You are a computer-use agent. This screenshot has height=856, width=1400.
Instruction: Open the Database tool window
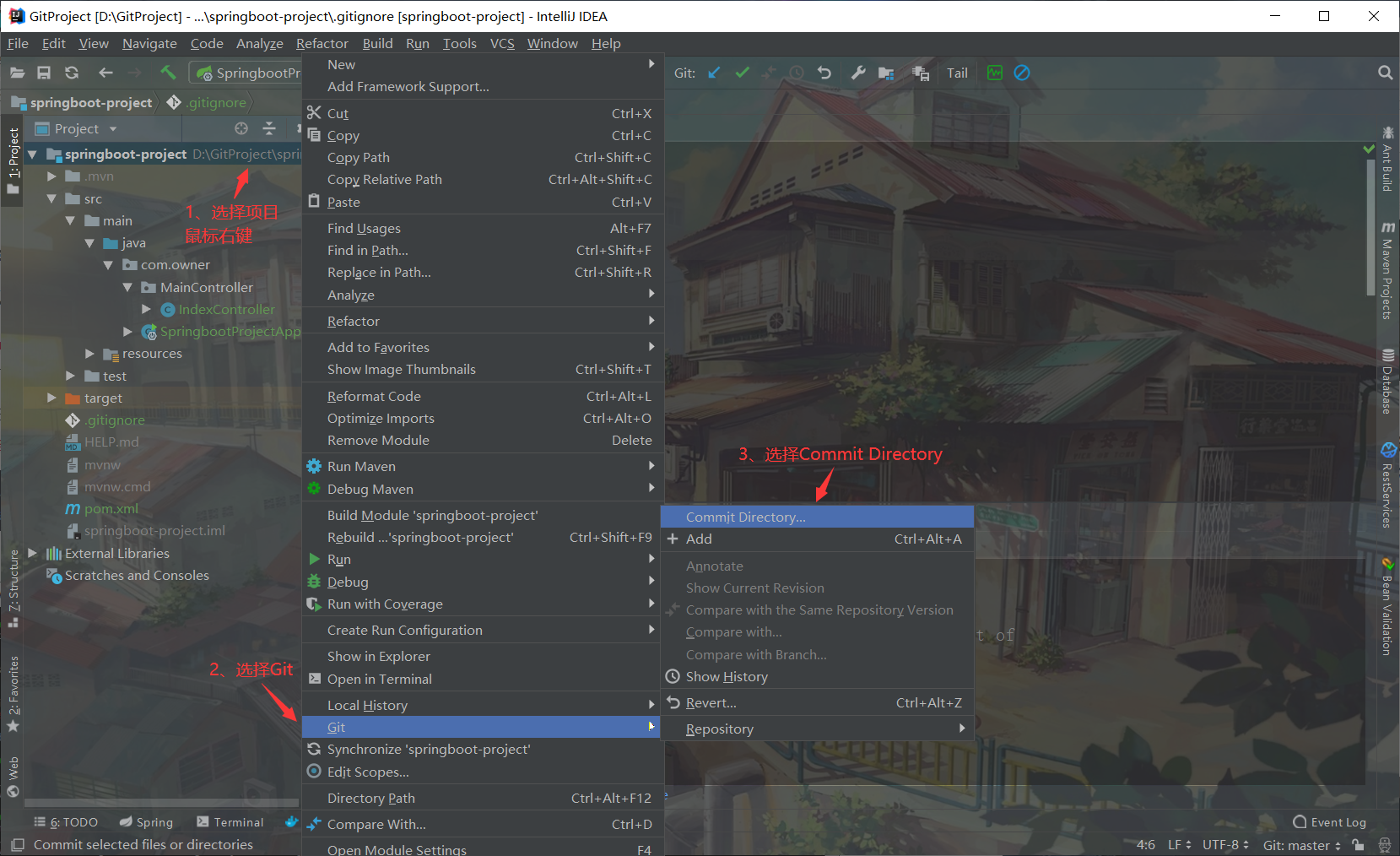[1388, 380]
